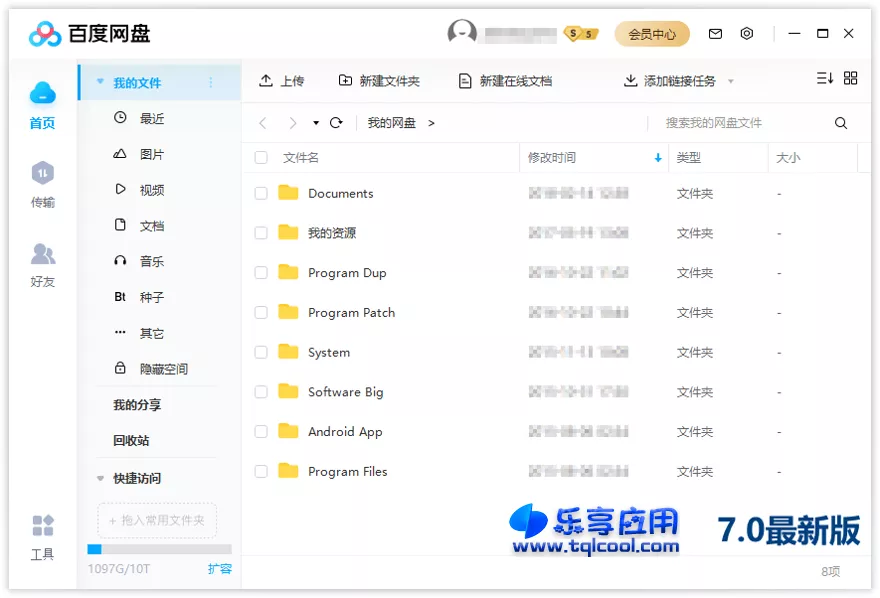Screen dimensions: 880x598
Task: Collapse the 快捷访问 section arrow
Action: 100,479
